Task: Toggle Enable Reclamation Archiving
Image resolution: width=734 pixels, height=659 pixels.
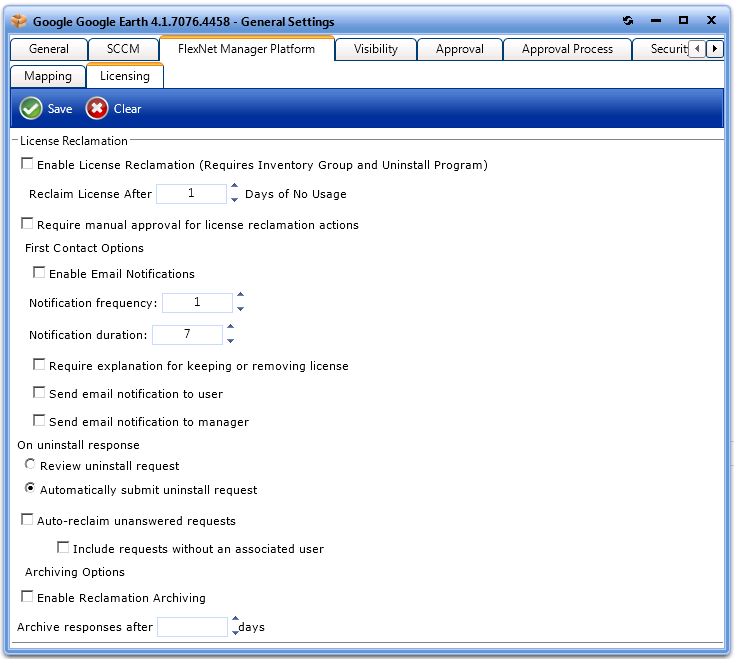Action: coord(27,596)
